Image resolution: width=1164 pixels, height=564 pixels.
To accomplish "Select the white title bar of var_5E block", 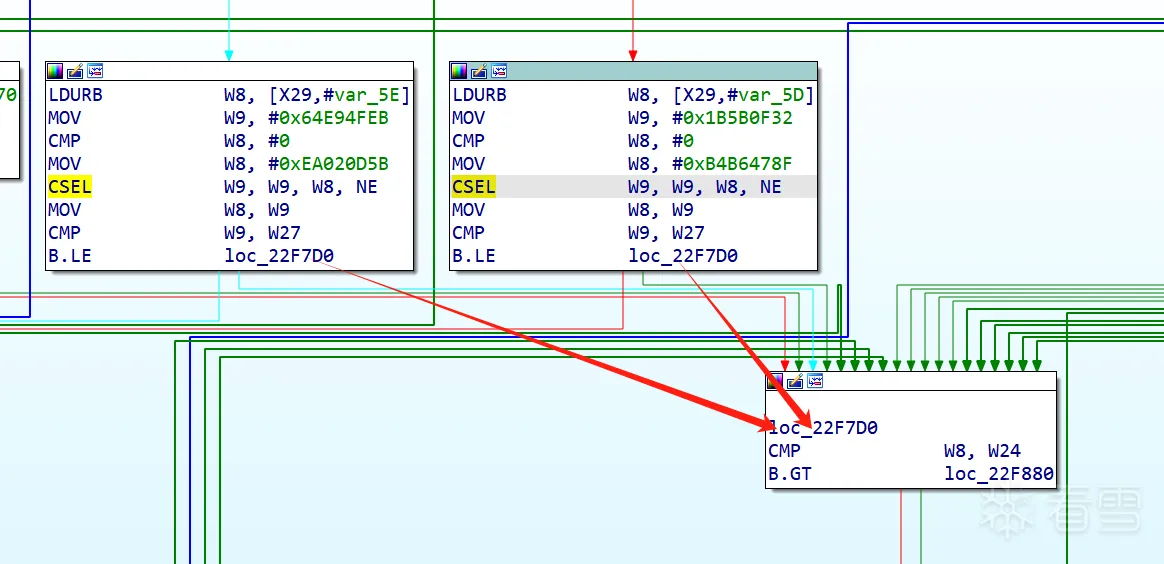I will (x=229, y=71).
